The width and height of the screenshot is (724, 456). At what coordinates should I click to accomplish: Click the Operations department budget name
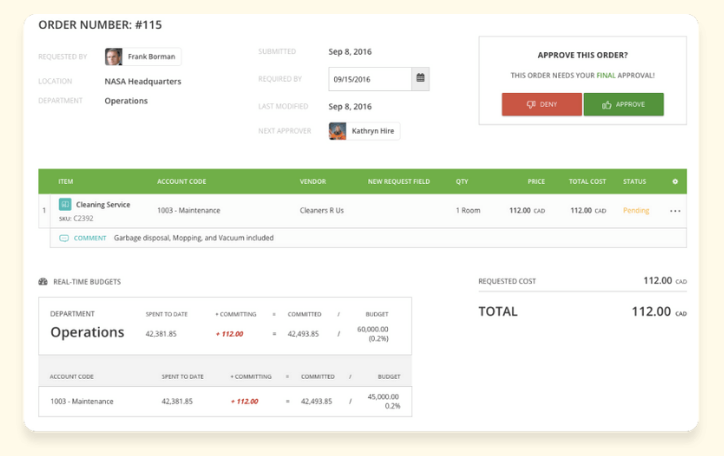point(87,332)
